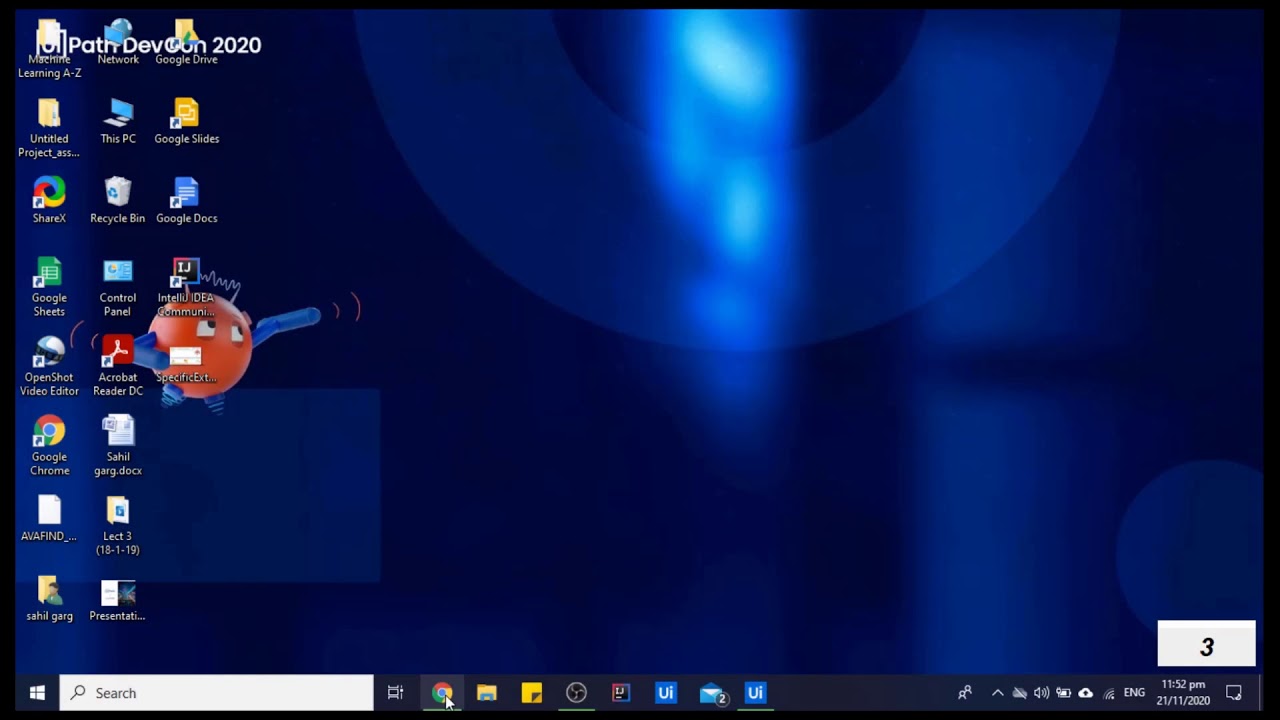Open Sticky Notes from the taskbar

531,693
